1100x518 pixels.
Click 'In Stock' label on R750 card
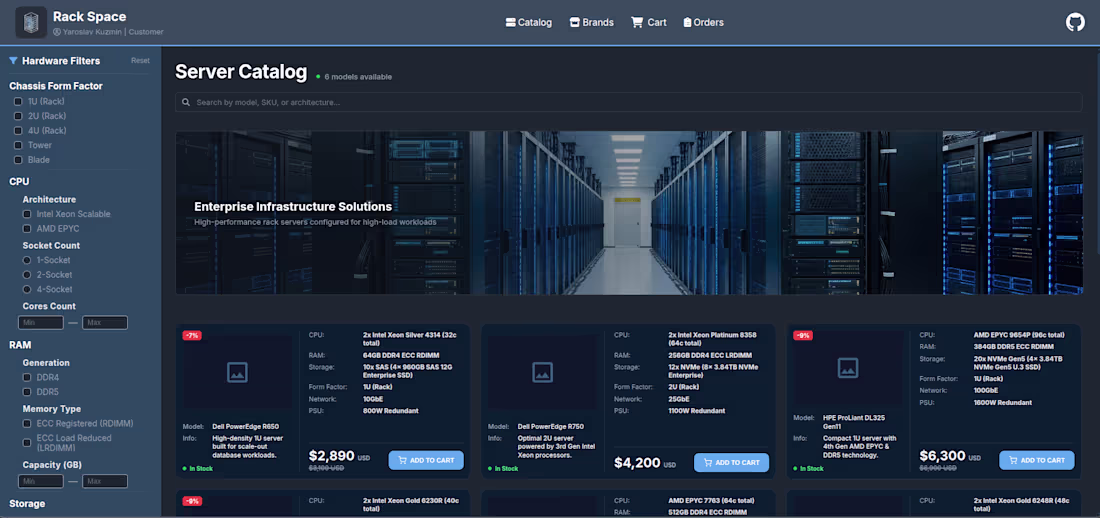(507, 469)
